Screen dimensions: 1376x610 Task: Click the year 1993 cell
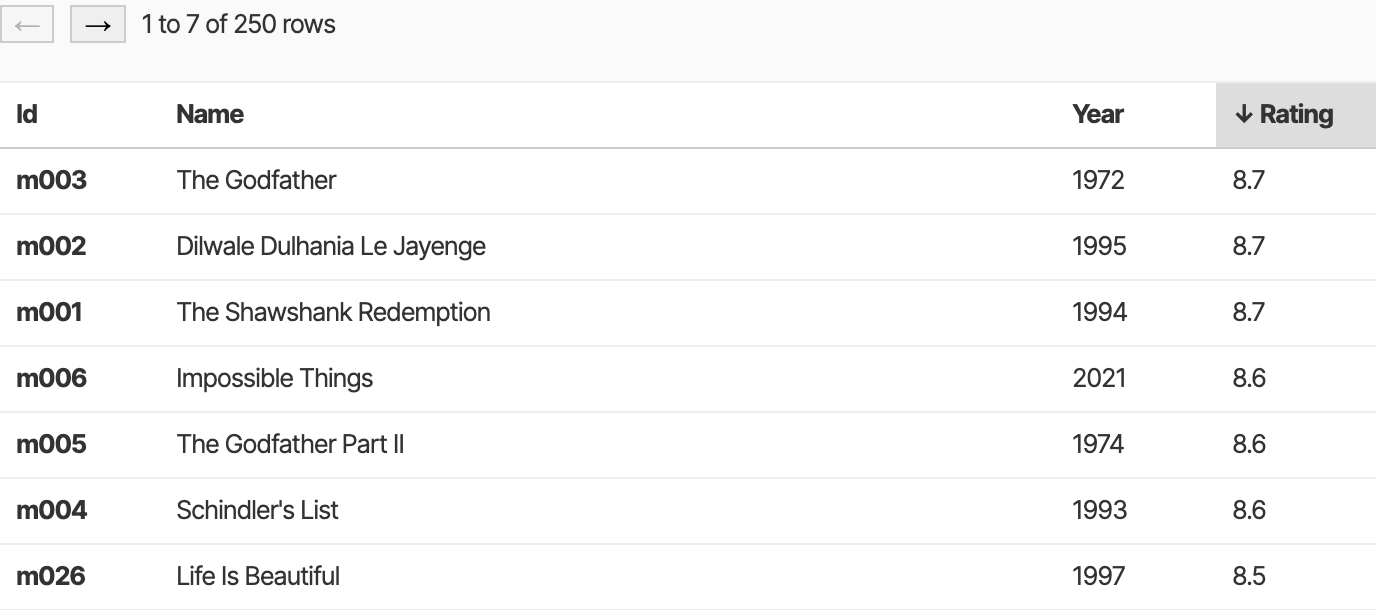[x=1100, y=510]
